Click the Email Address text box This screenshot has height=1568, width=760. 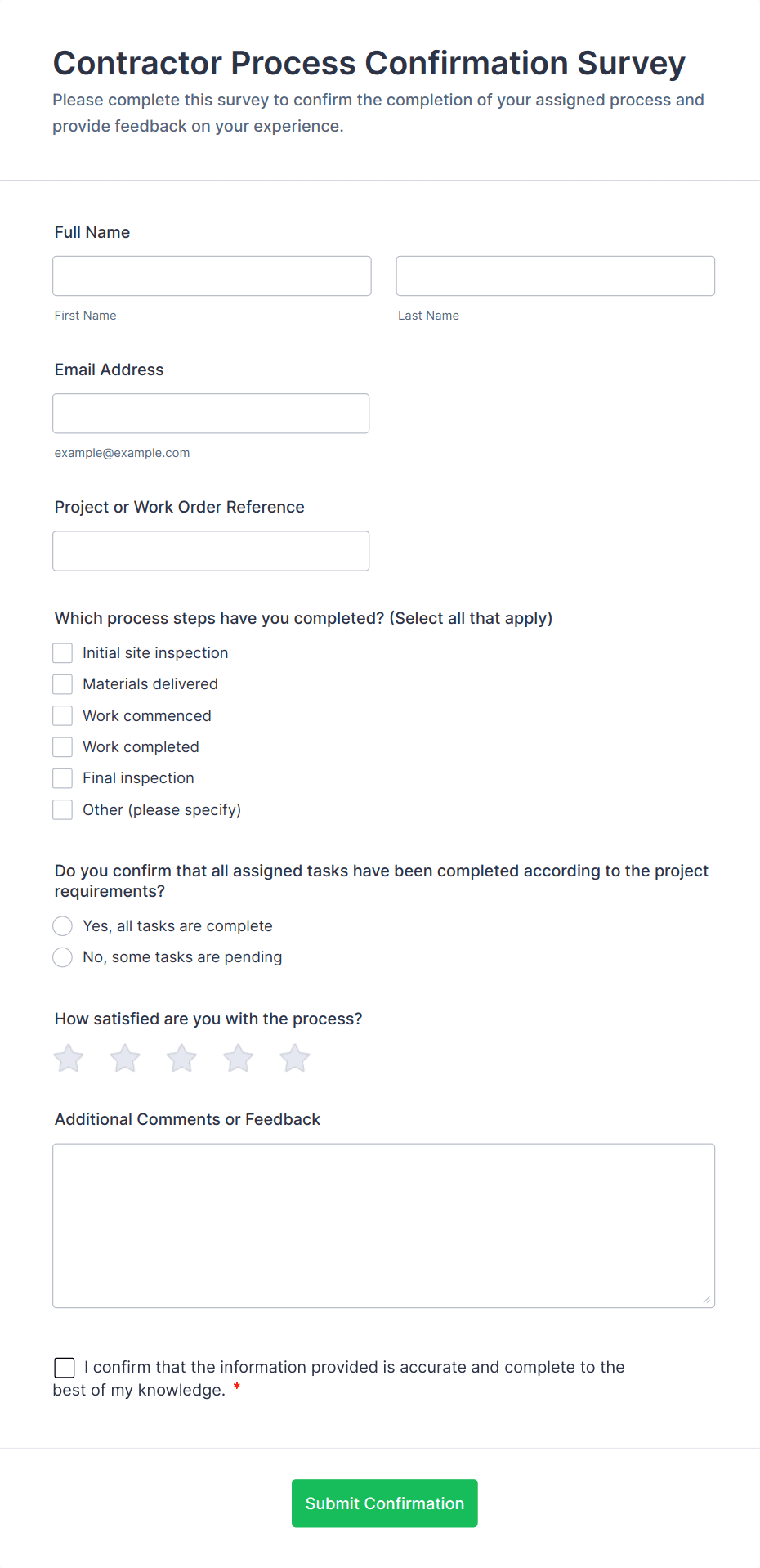211,414
